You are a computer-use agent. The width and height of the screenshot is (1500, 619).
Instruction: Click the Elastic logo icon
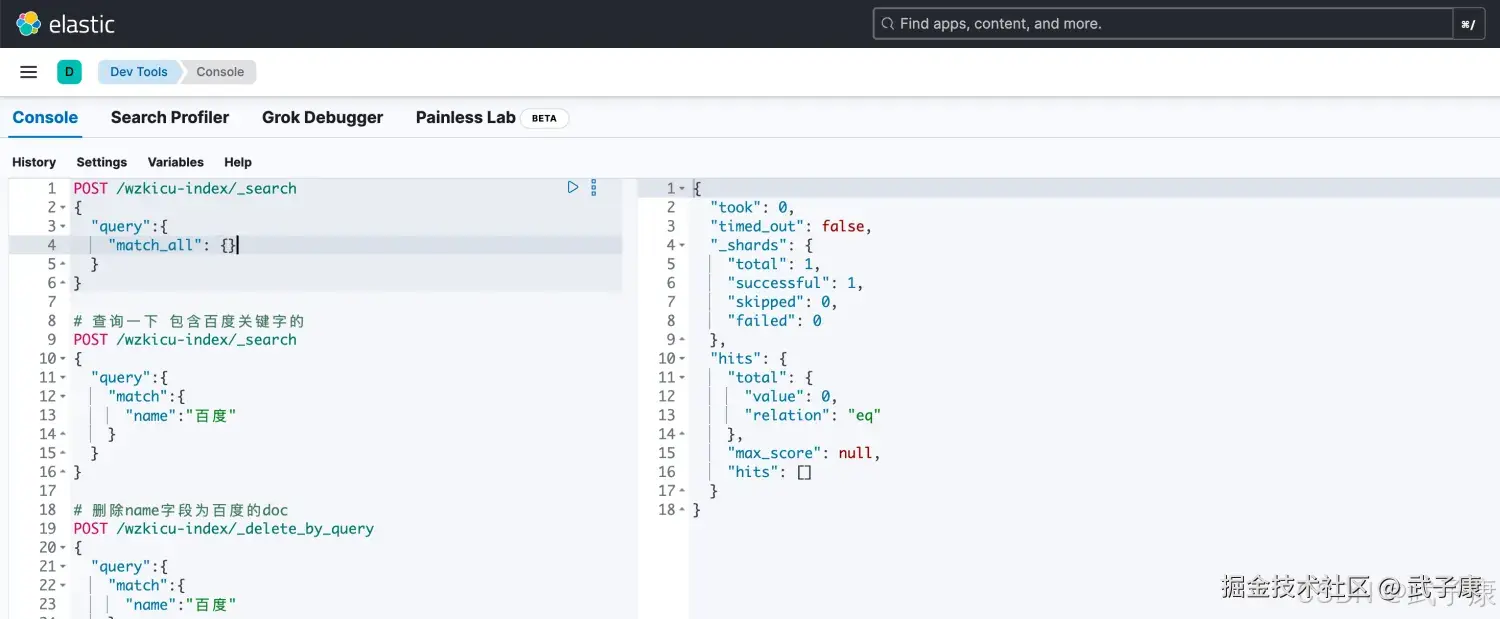[x=28, y=24]
